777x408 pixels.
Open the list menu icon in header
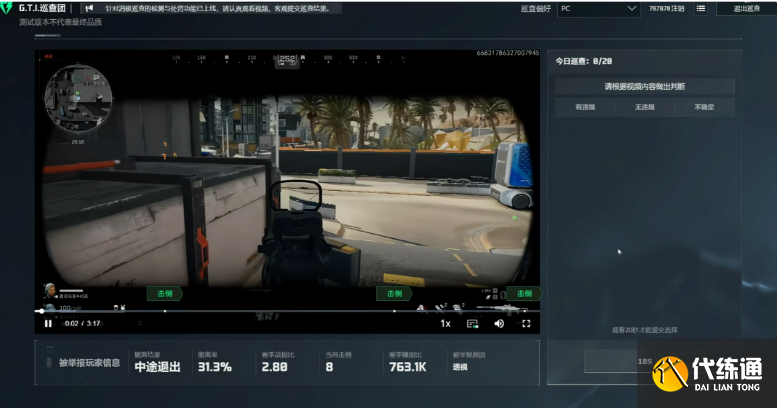[x=701, y=8]
